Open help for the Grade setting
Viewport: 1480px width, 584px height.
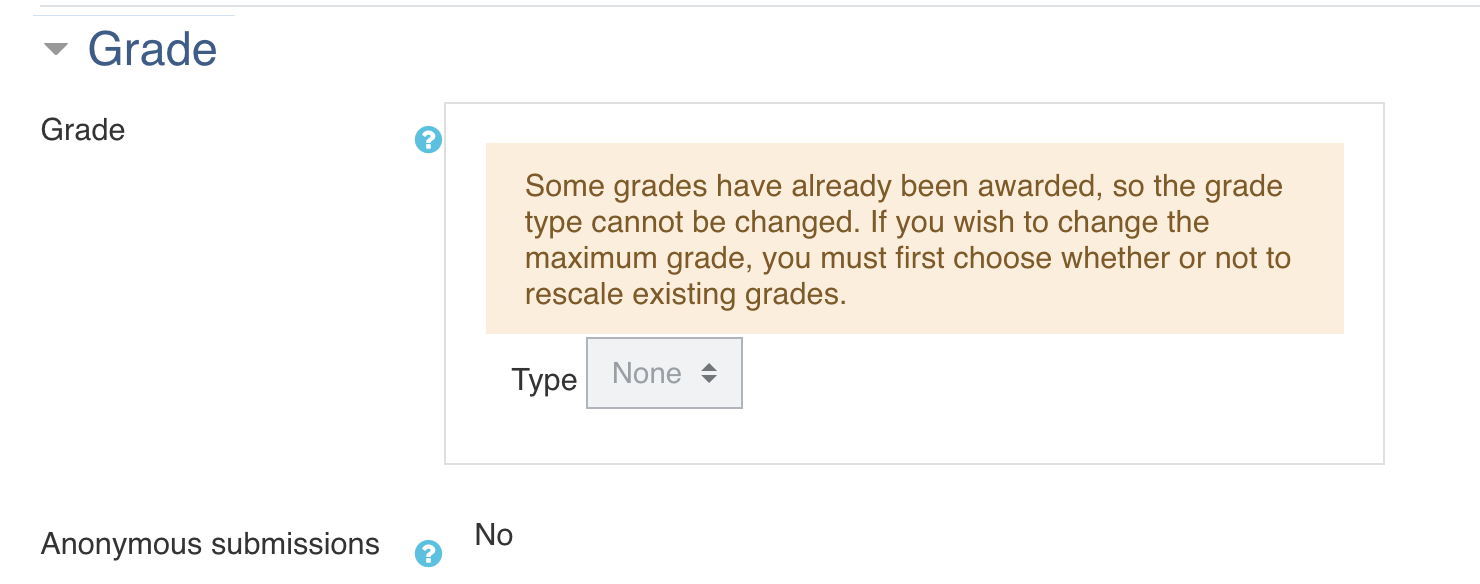[428, 140]
